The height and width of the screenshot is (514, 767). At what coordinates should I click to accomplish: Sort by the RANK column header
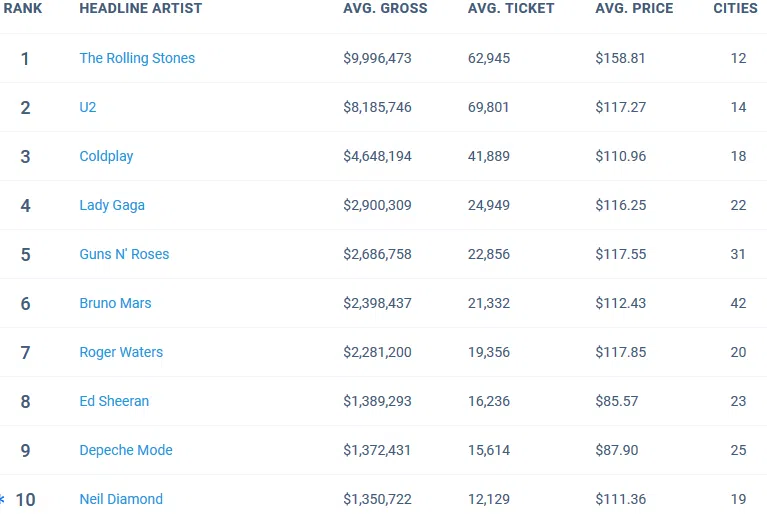pyautogui.click(x=23, y=8)
